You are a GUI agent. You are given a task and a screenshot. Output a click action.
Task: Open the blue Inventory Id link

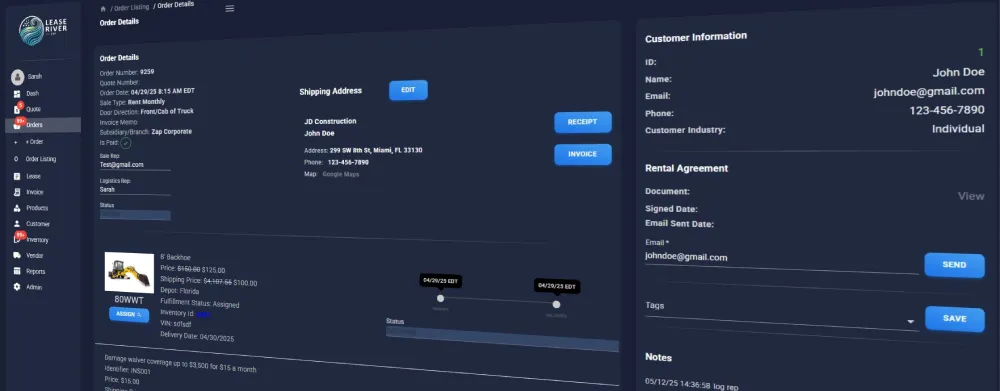(202, 314)
